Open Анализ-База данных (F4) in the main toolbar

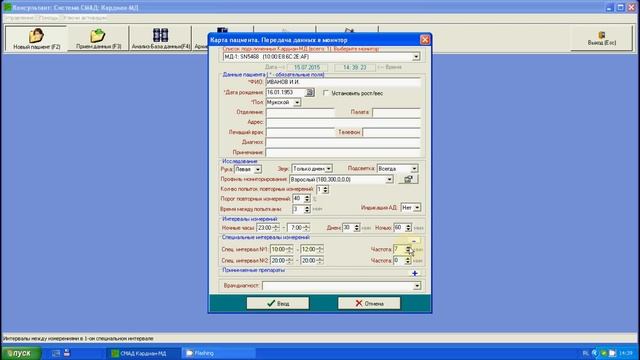click(161, 39)
